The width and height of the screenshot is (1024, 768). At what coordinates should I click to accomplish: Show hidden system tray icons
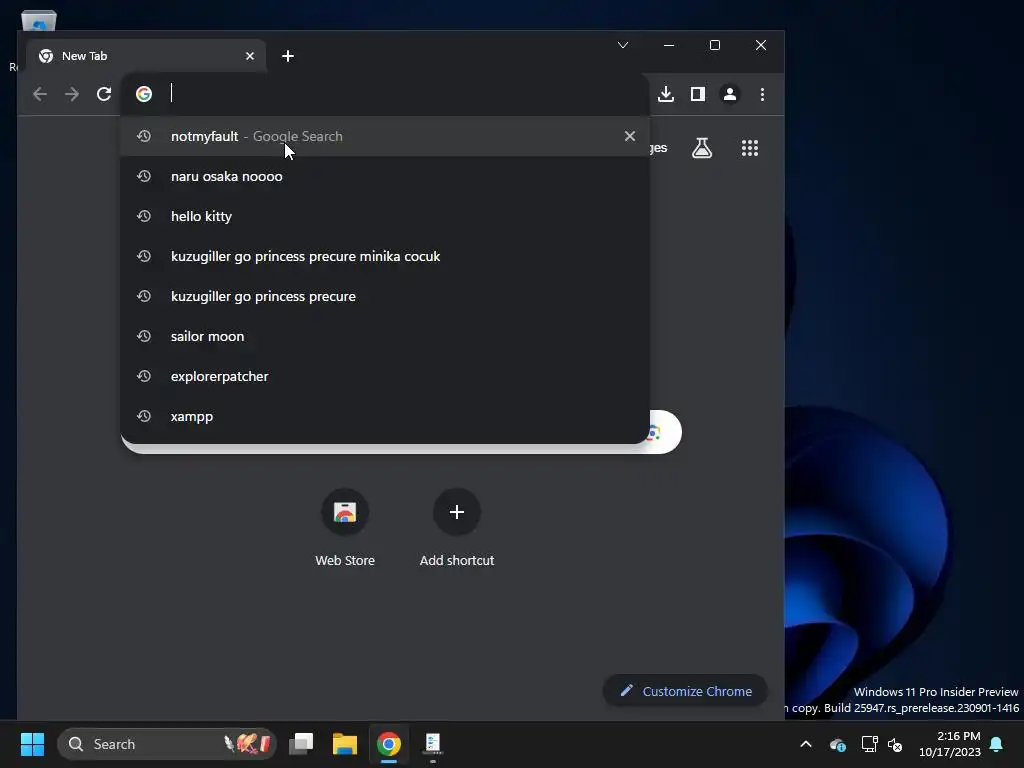(806, 744)
